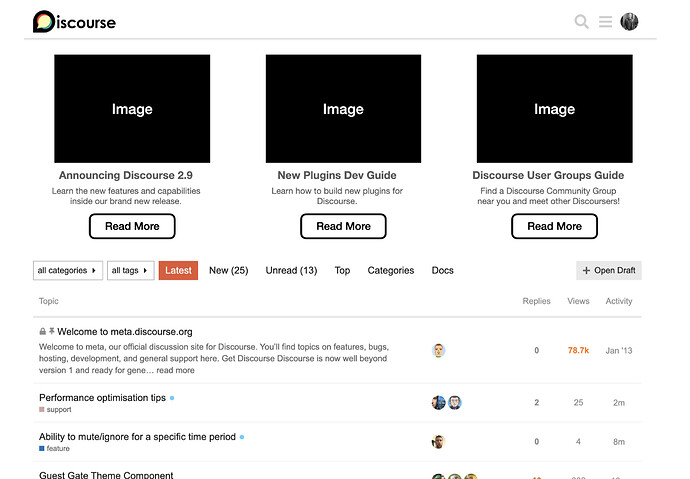
Task: Open the New Plugins Dev Guide heading
Action: coord(337,176)
